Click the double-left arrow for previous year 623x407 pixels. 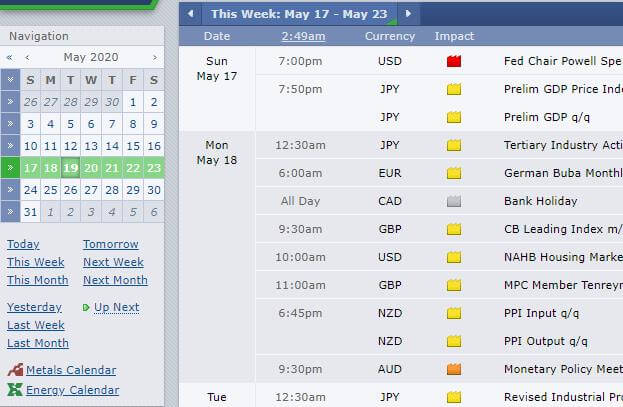point(10,57)
